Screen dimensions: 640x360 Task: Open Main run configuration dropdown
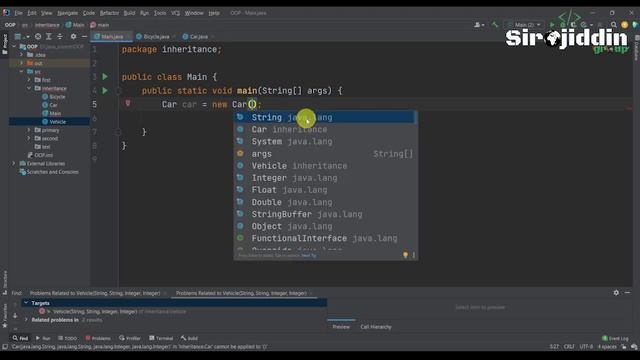[524, 25]
